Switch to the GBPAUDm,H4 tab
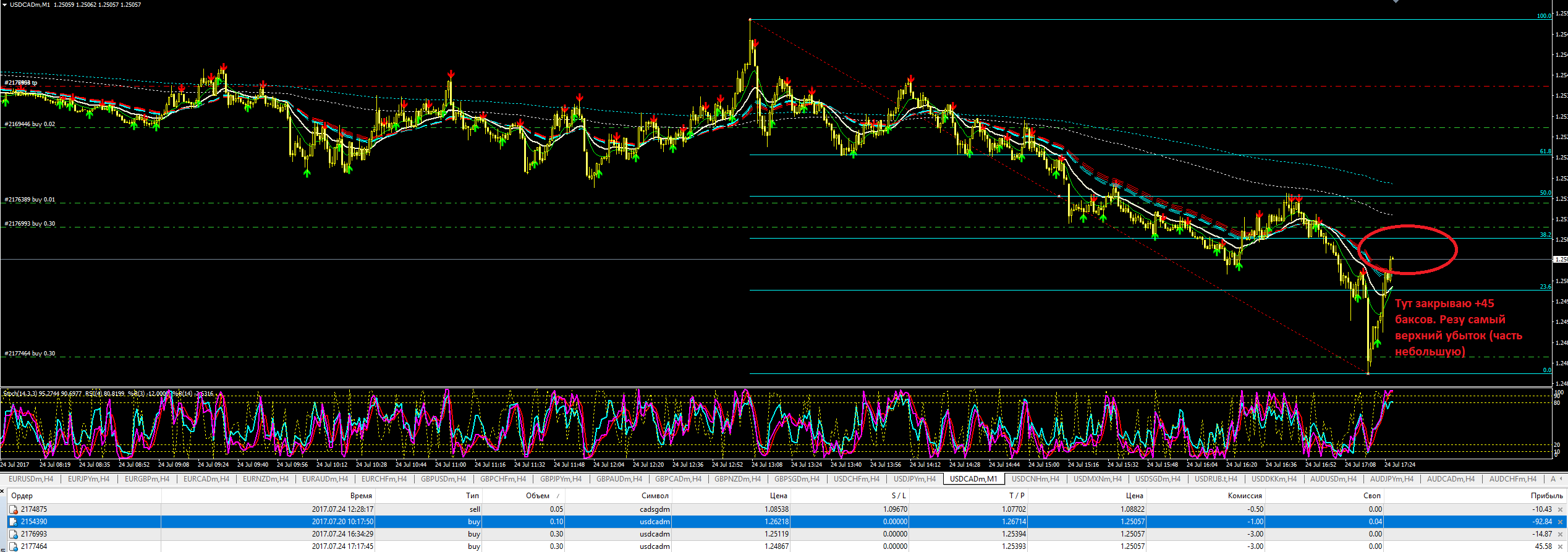1568x552 pixels. [619, 479]
